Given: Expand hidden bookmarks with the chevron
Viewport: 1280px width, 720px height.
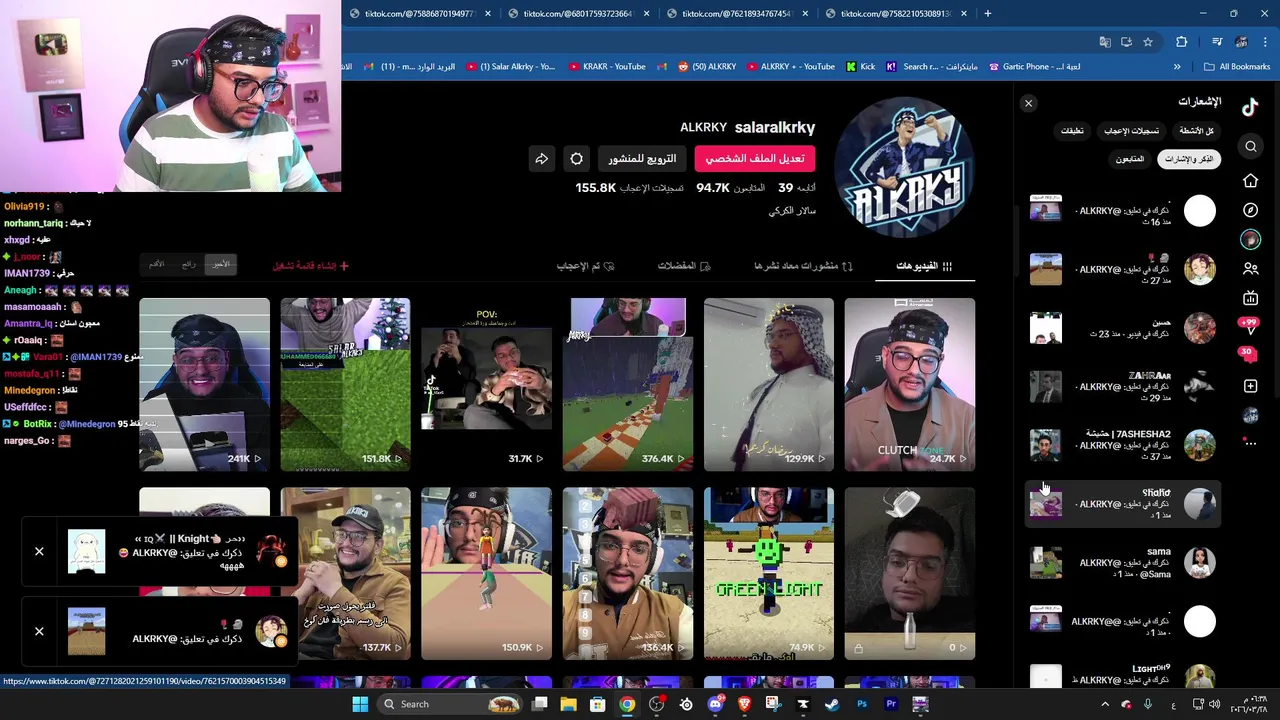Looking at the screenshot, I should pos(1177,67).
